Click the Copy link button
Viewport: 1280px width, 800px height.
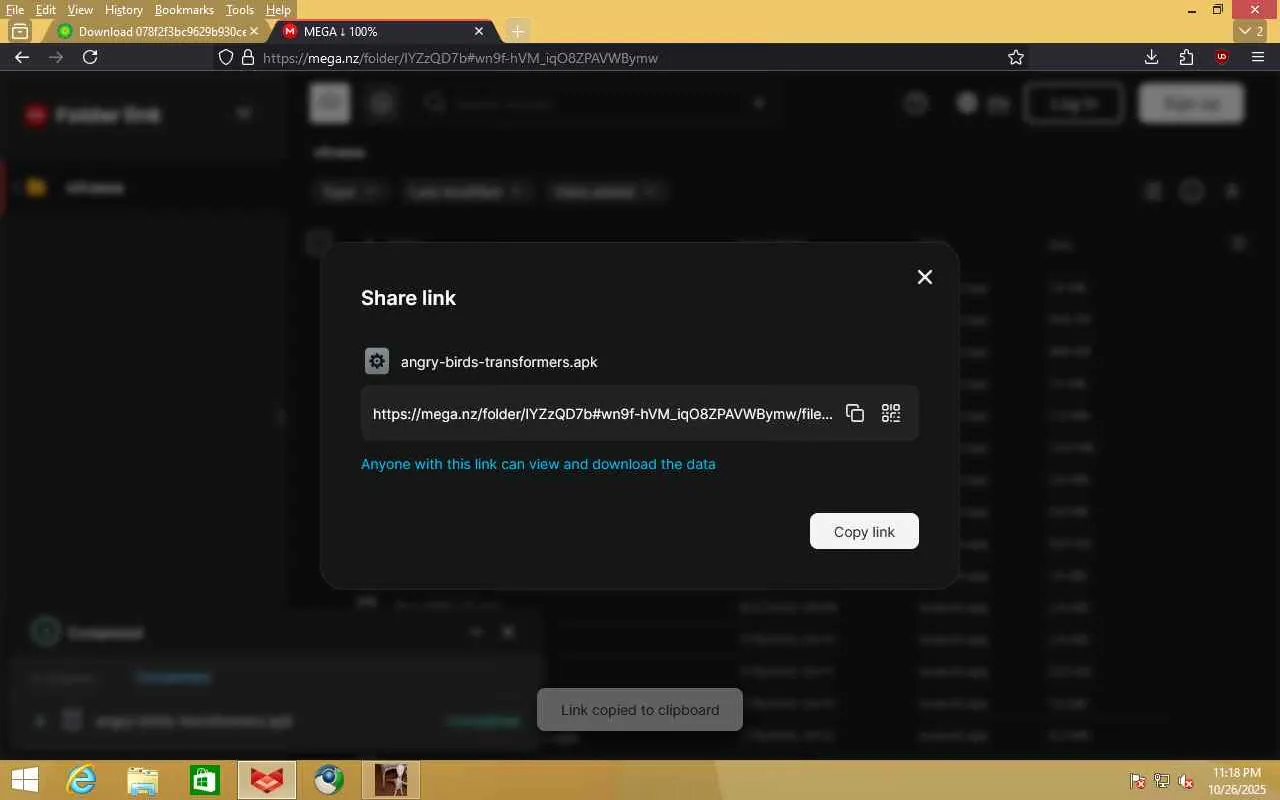point(864,531)
